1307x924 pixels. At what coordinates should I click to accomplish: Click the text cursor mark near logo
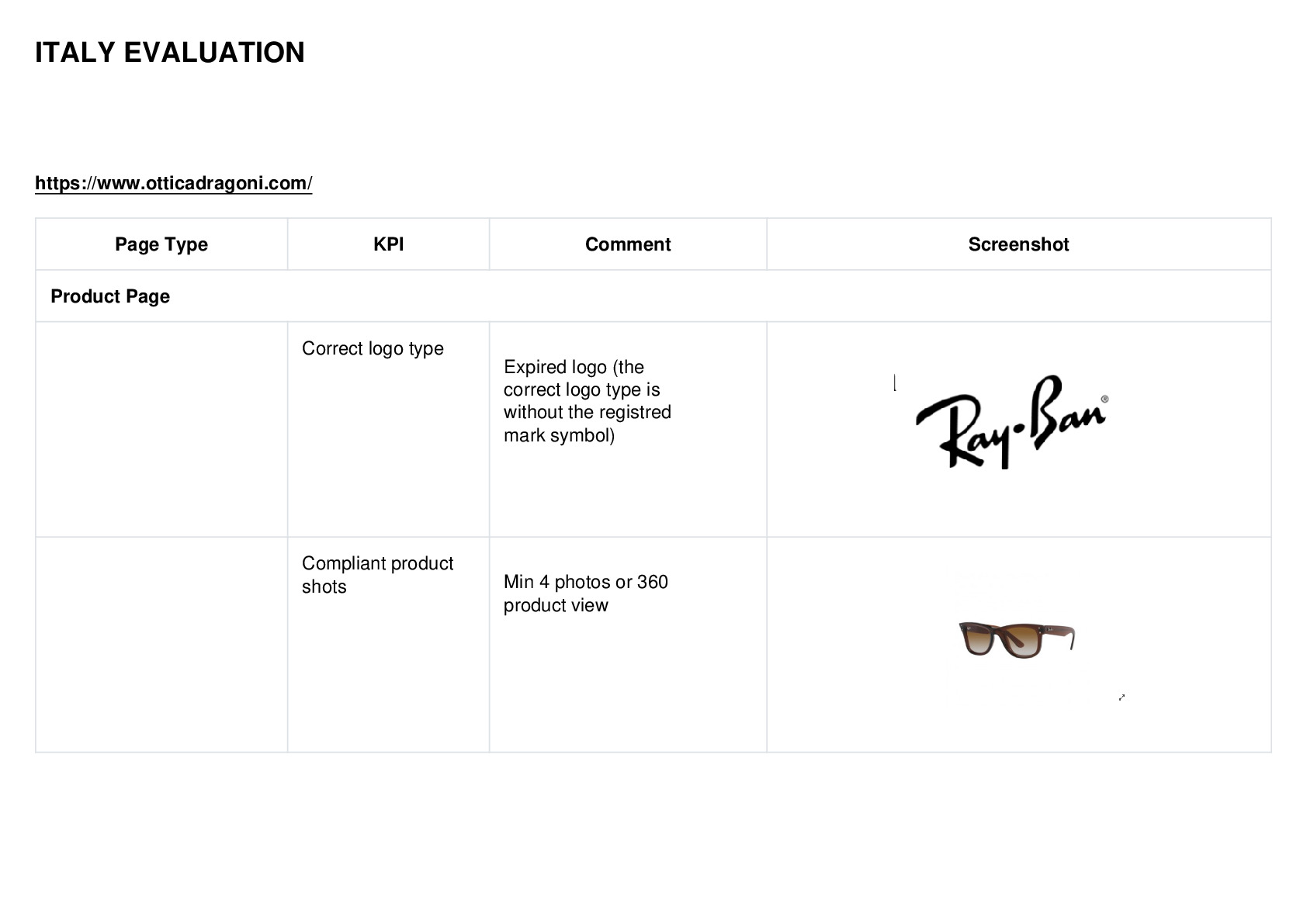click(895, 382)
